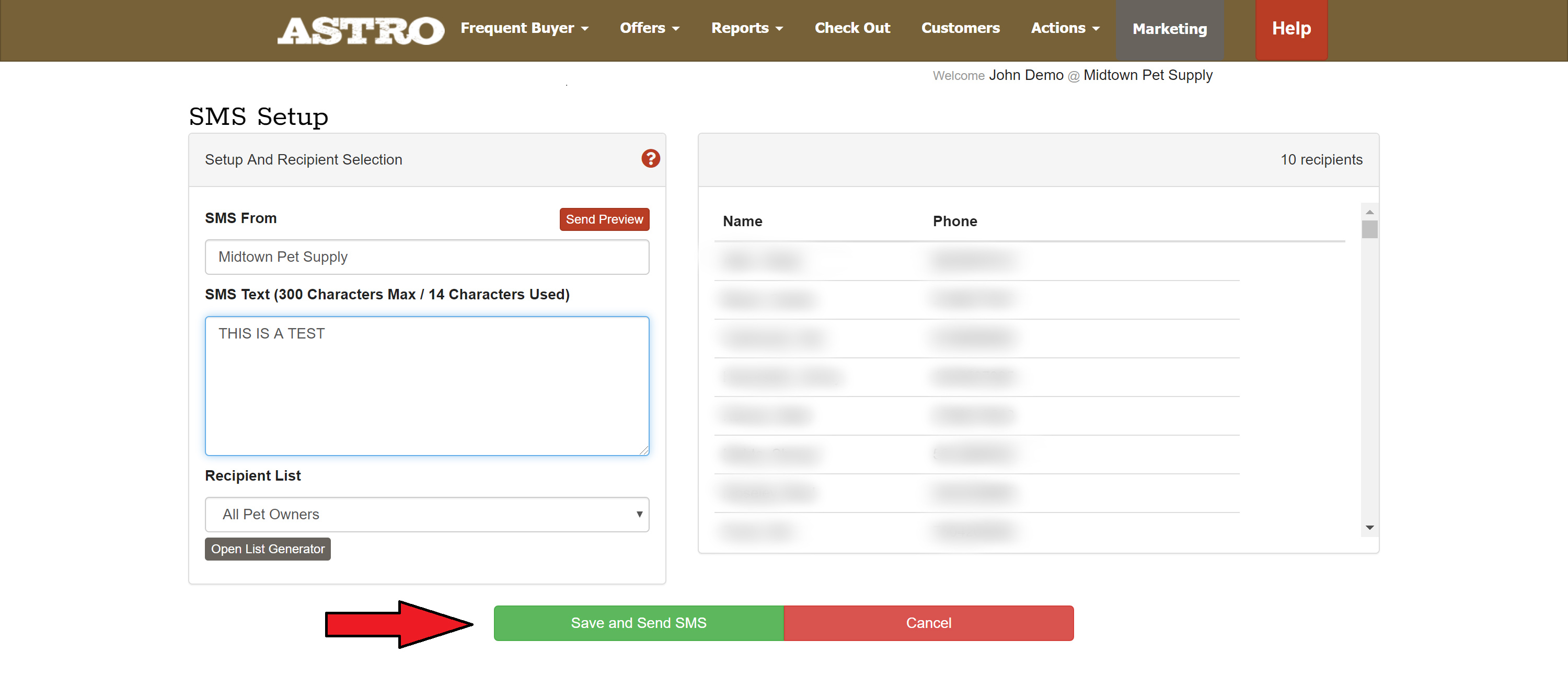Open the Reports dropdown
Screen dimensions: 1568x699
(x=746, y=28)
